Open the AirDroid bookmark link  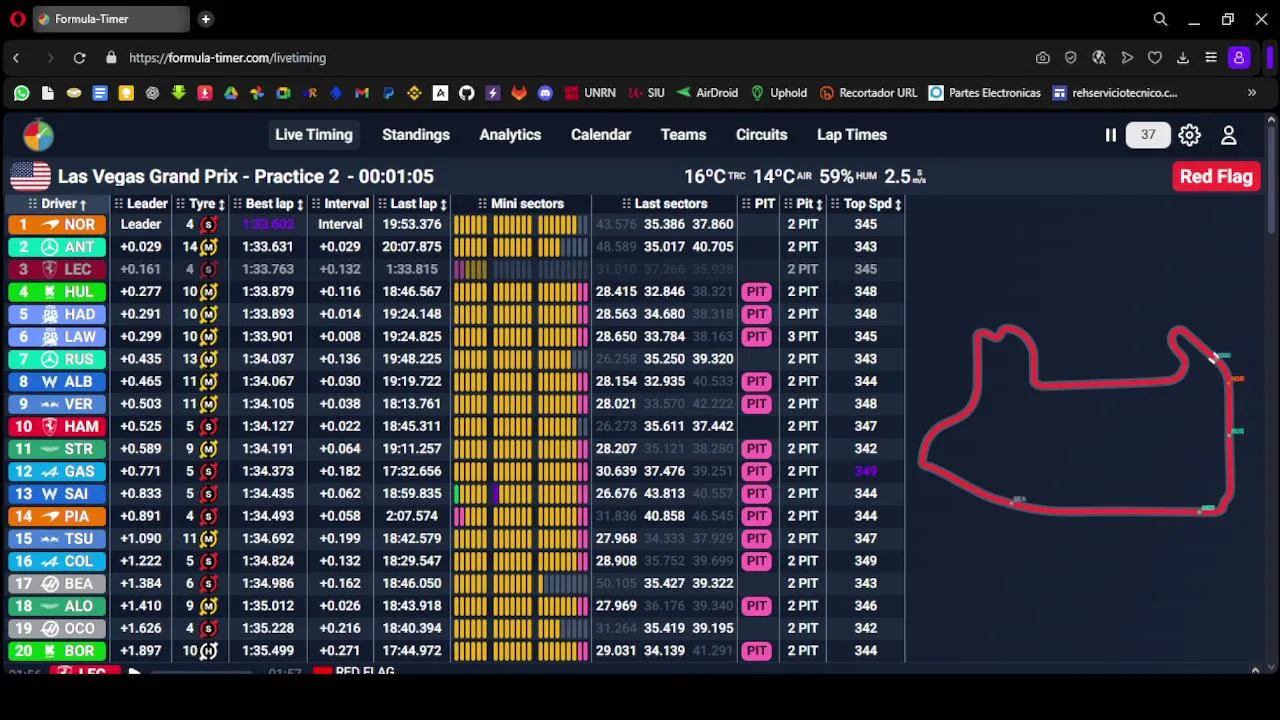coord(707,93)
